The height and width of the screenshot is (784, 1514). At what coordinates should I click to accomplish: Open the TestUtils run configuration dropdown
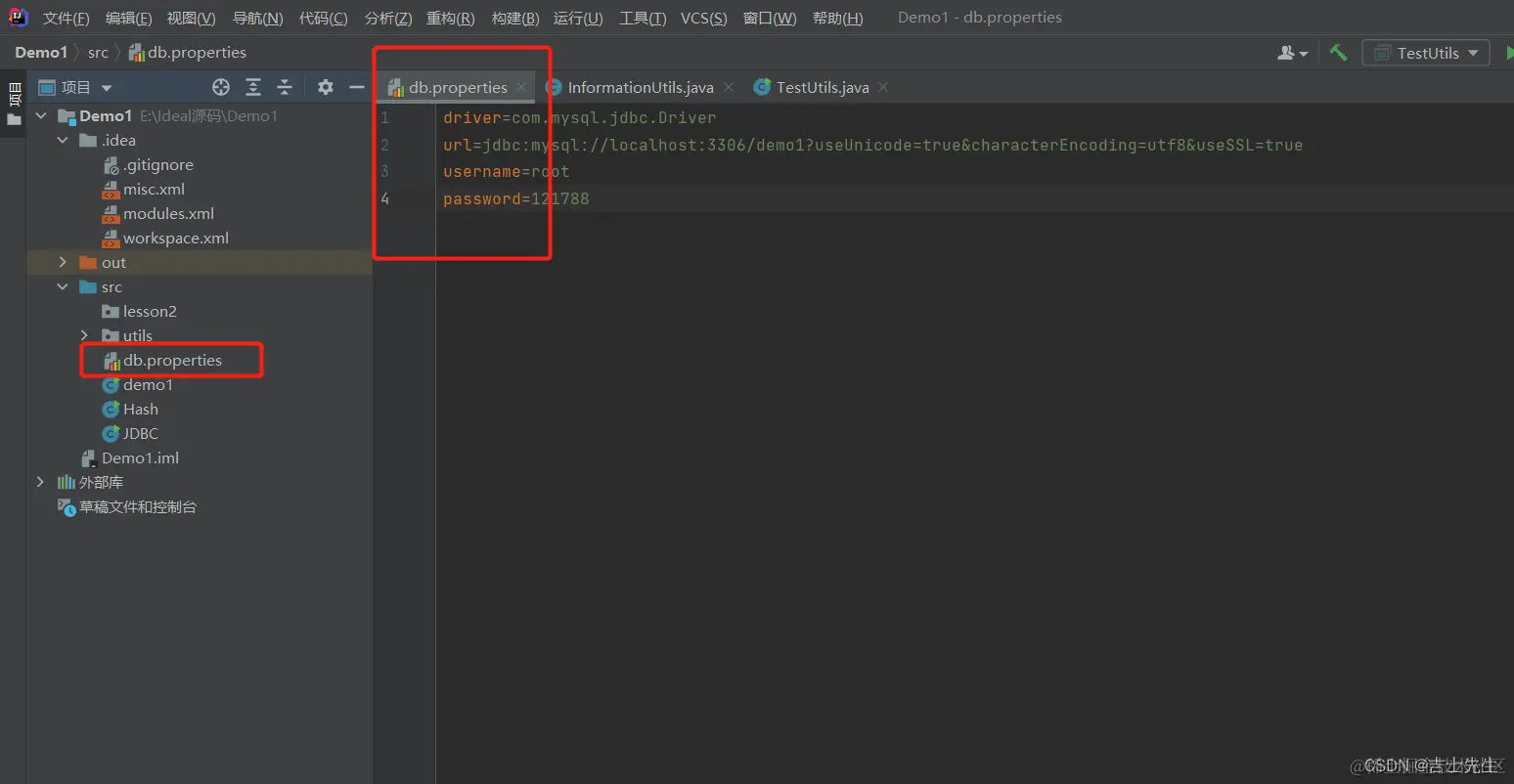(x=1426, y=53)
